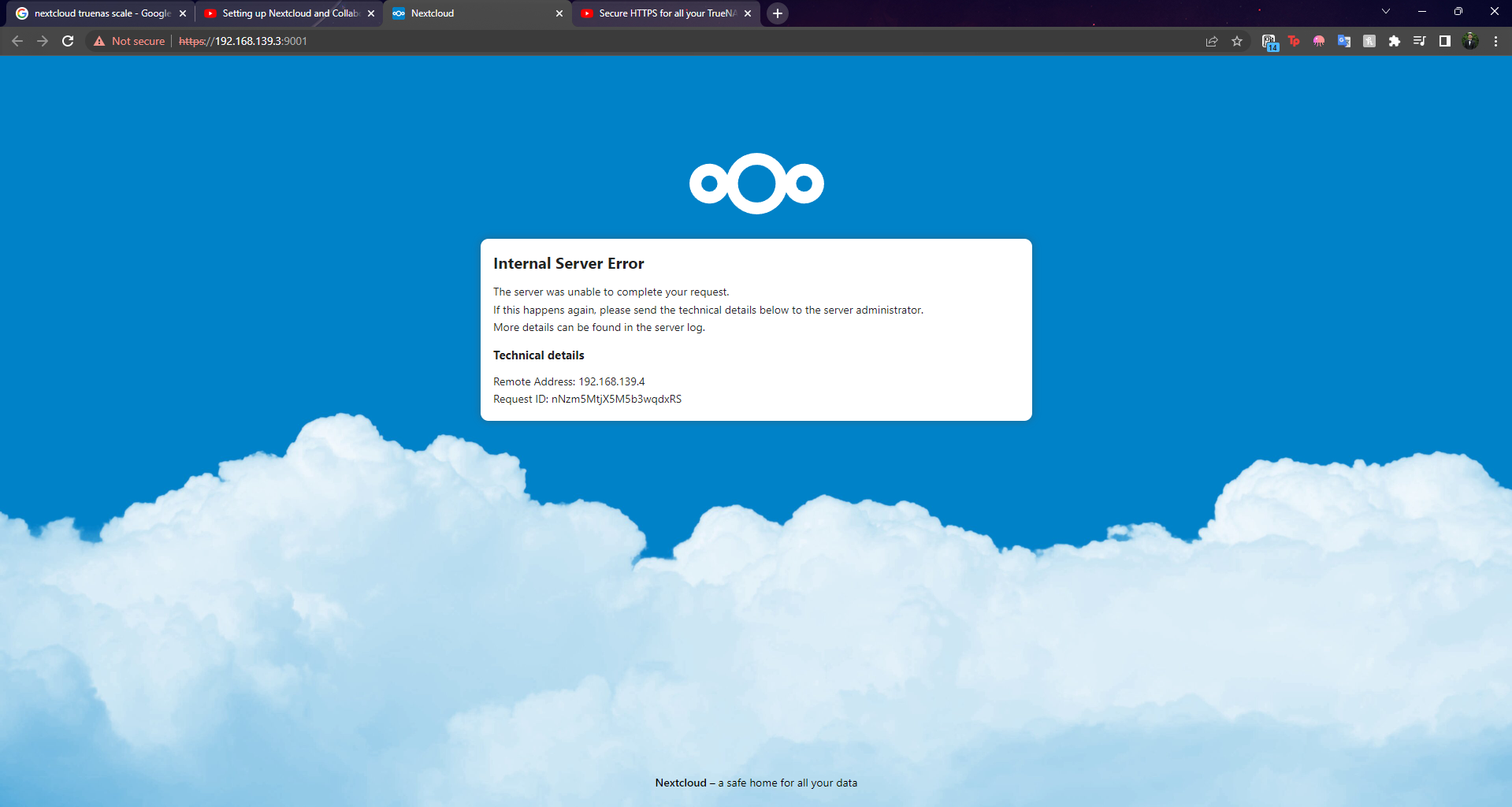Close the Nextcloud tab
The height and width of the screenshot is (807, 1512).
coord(559,13)
